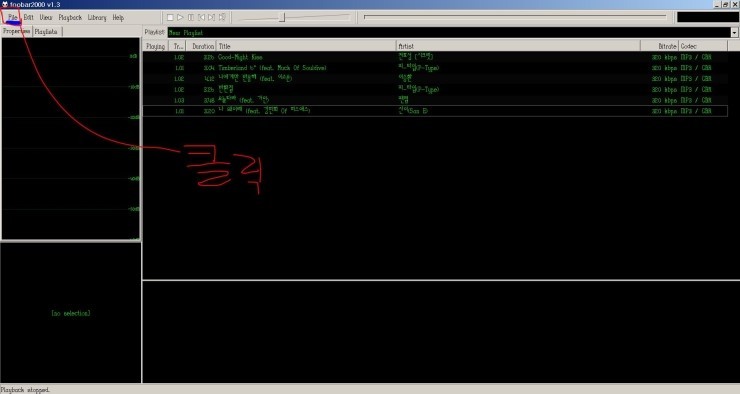Select the sixth highlighted playlist track title
The width and height of the screenshot is (740, 394).
(264, 111)
